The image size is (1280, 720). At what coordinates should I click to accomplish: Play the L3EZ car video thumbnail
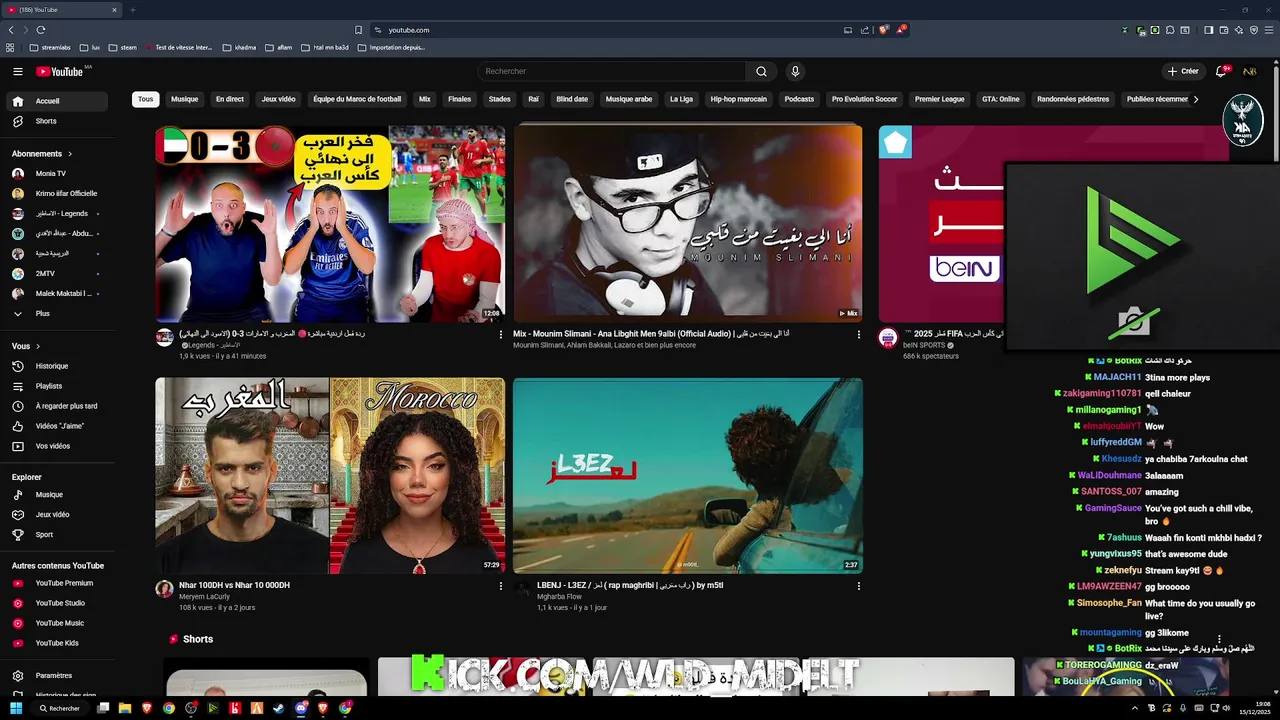(x=688, y=476)
